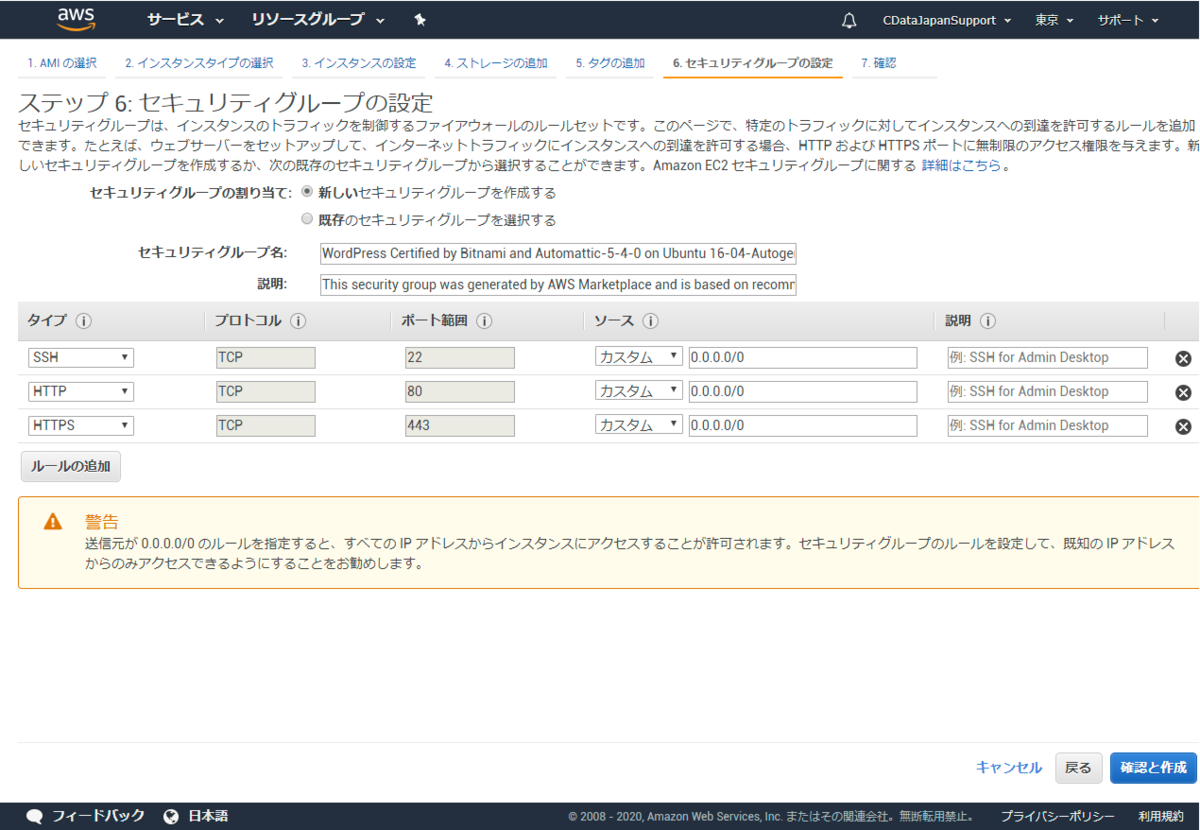Open the カスタム source dropdown for SSH
The width and height of the screenshot is (1200, 830).
[638, 357]
